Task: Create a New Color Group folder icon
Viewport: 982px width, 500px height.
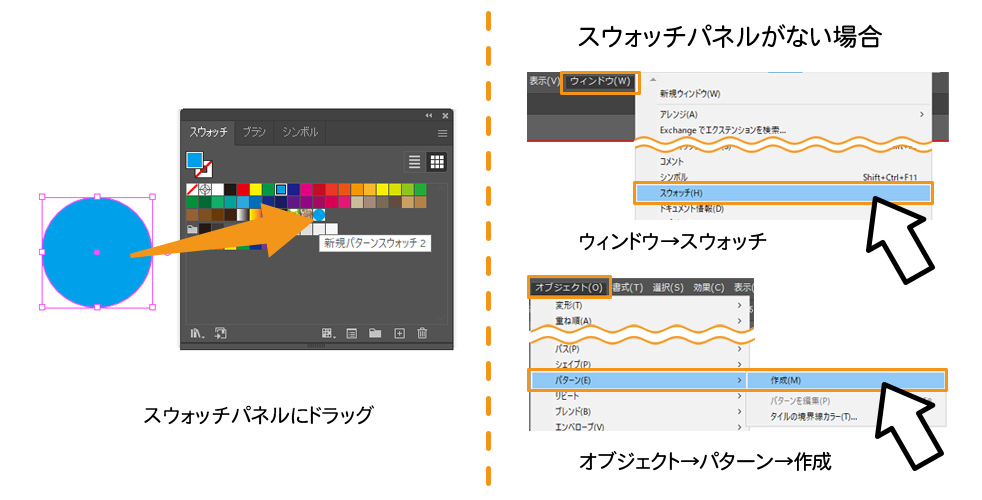Action: tap(375, 333)
